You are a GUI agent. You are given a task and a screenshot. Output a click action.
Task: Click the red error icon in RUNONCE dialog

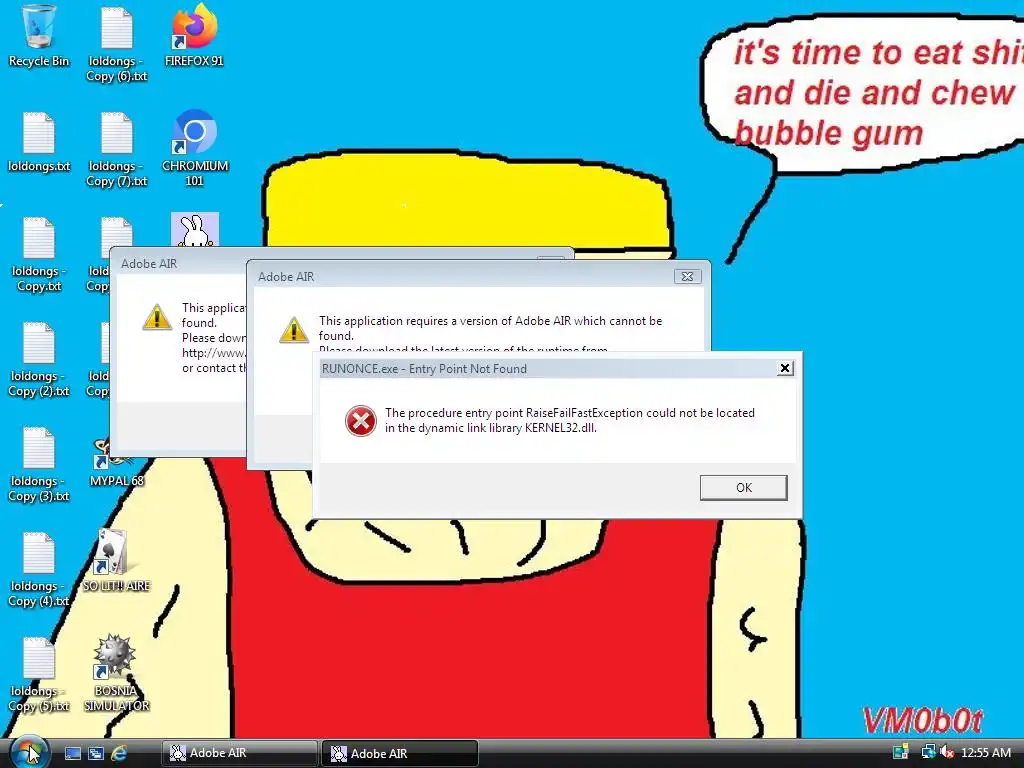[360, 421]
